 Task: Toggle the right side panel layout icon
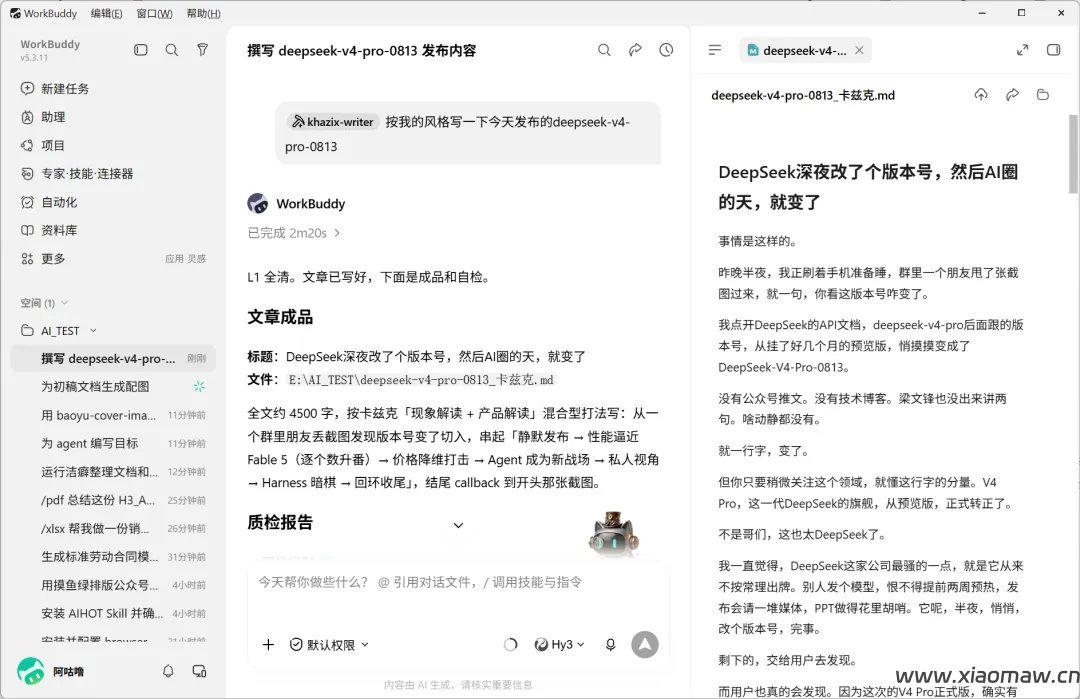[1053, 50]
